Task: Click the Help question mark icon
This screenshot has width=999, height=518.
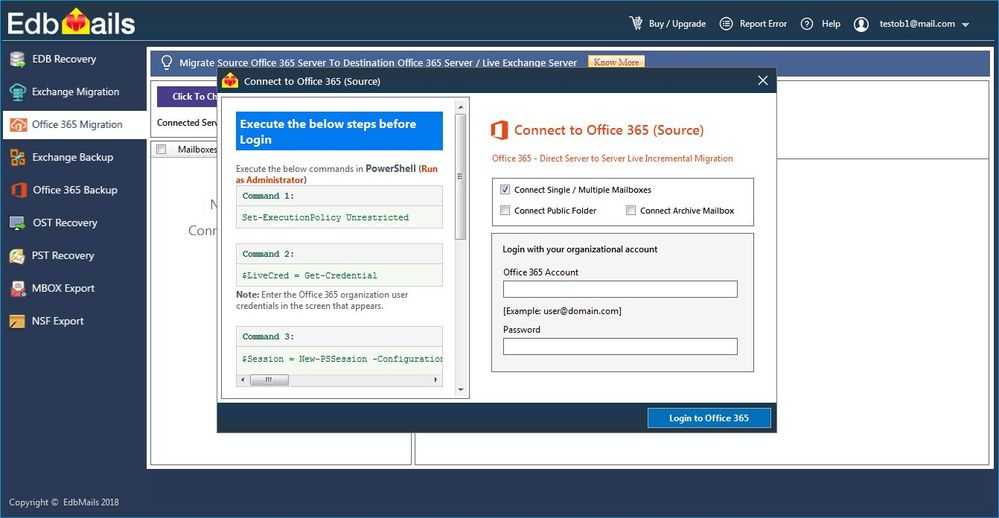Action: 807,24
